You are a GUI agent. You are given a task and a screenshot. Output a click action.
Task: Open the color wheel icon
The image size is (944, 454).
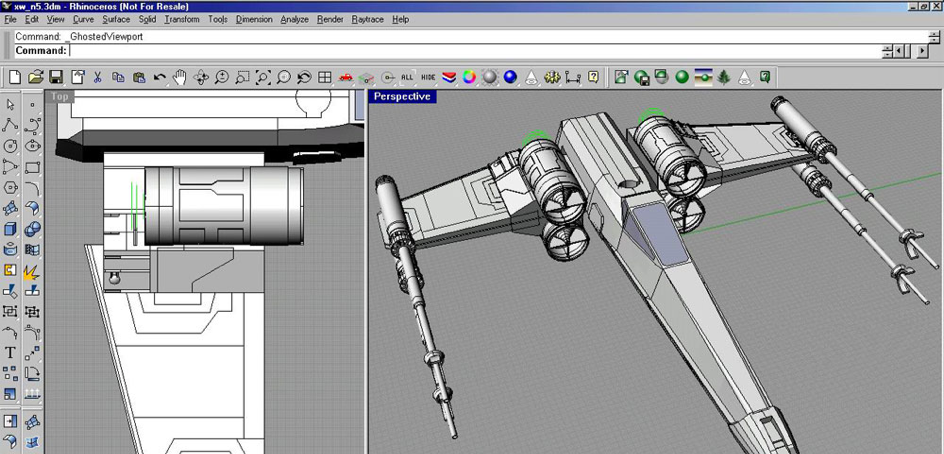pyautogui.click(x=469, y=77)
